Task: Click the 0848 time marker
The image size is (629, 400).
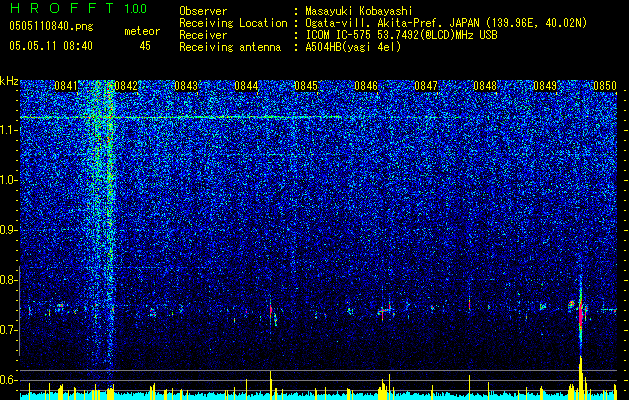Action: coord(485,86)
